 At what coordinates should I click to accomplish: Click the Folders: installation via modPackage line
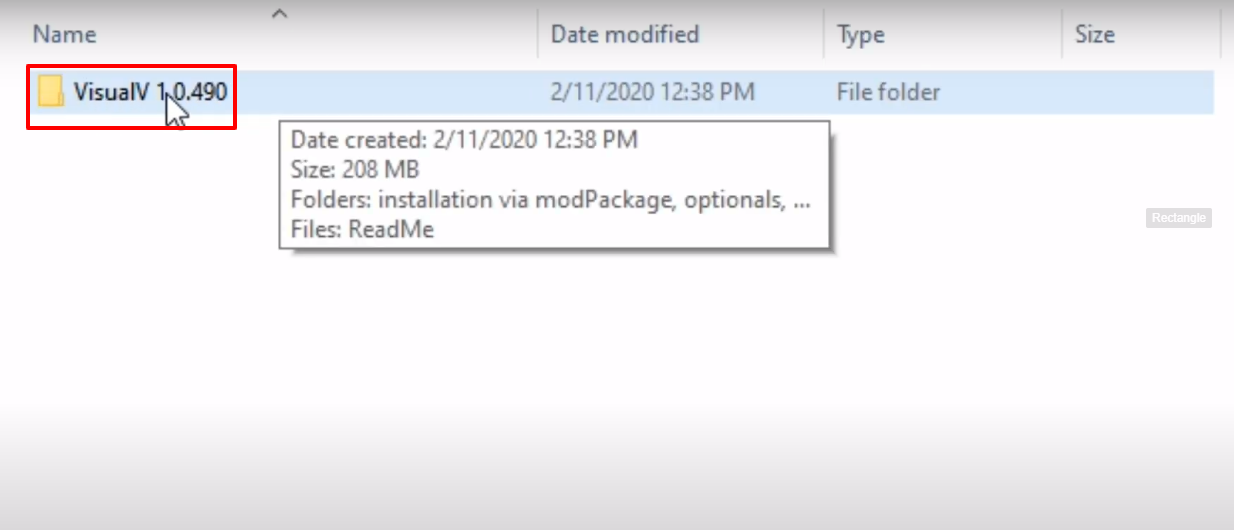[x=551, y=199]
